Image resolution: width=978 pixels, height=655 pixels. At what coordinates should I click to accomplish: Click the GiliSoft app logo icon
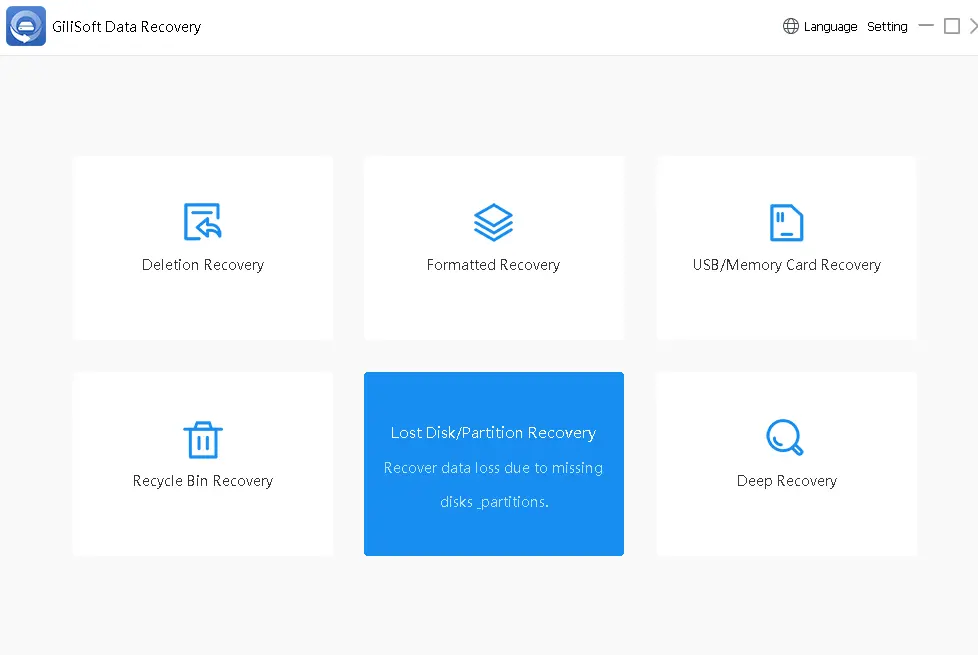[x=26, y=27]
